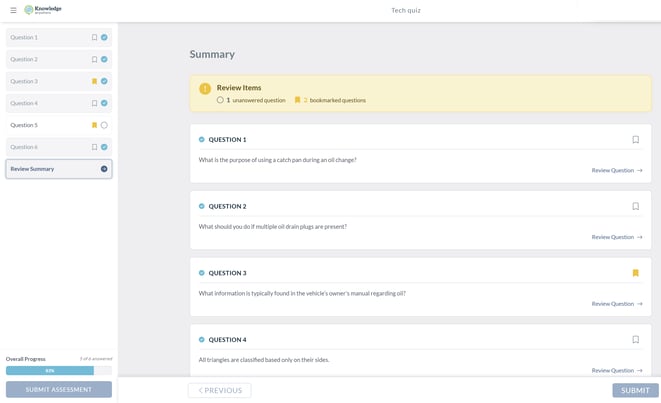Click the Submit button at bottom right
The width and height of the screenshot is (661, 403).
point(635,391)
